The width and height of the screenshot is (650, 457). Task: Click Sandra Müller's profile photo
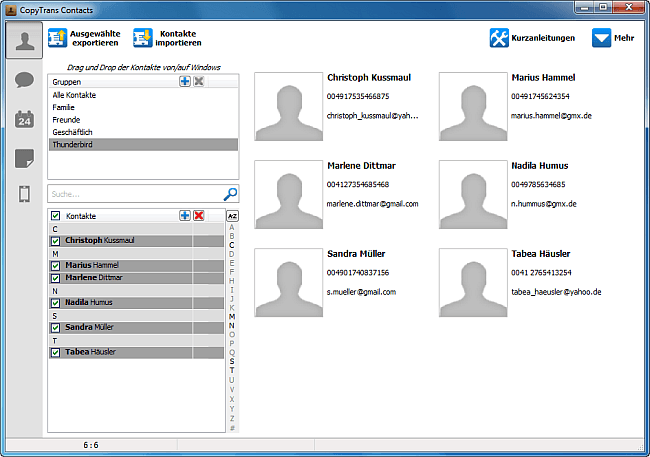click(289, 283)
